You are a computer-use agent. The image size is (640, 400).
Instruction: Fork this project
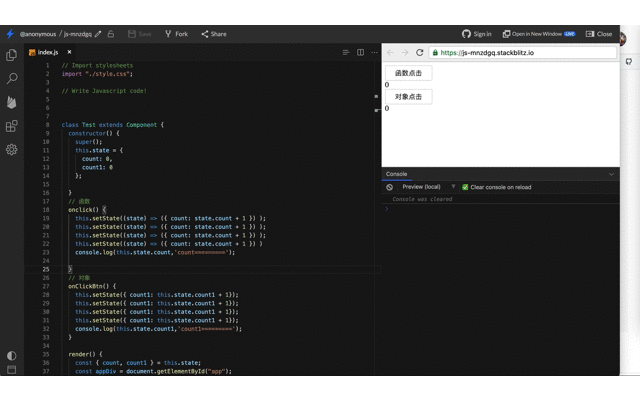176,34
